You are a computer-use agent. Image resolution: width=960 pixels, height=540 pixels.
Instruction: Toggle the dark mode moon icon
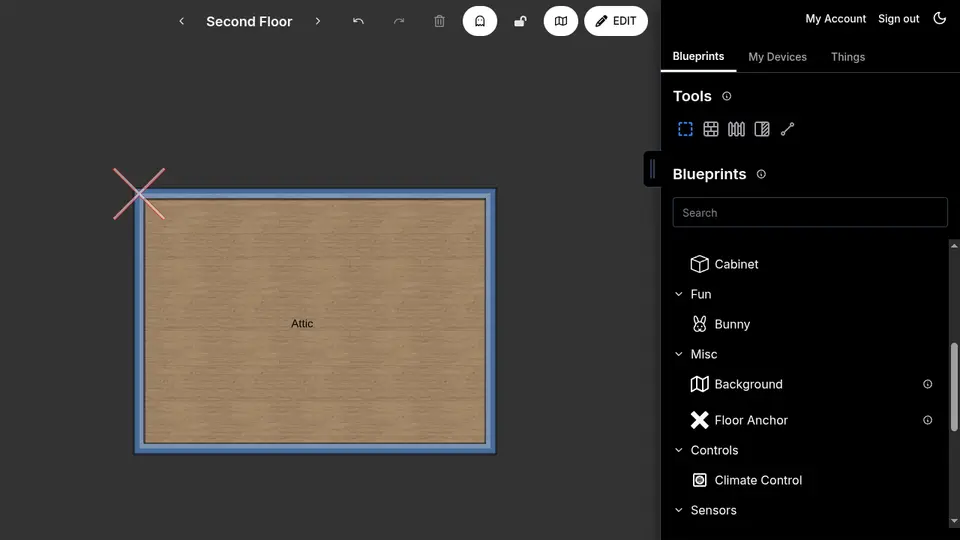(x=939, y=18)
